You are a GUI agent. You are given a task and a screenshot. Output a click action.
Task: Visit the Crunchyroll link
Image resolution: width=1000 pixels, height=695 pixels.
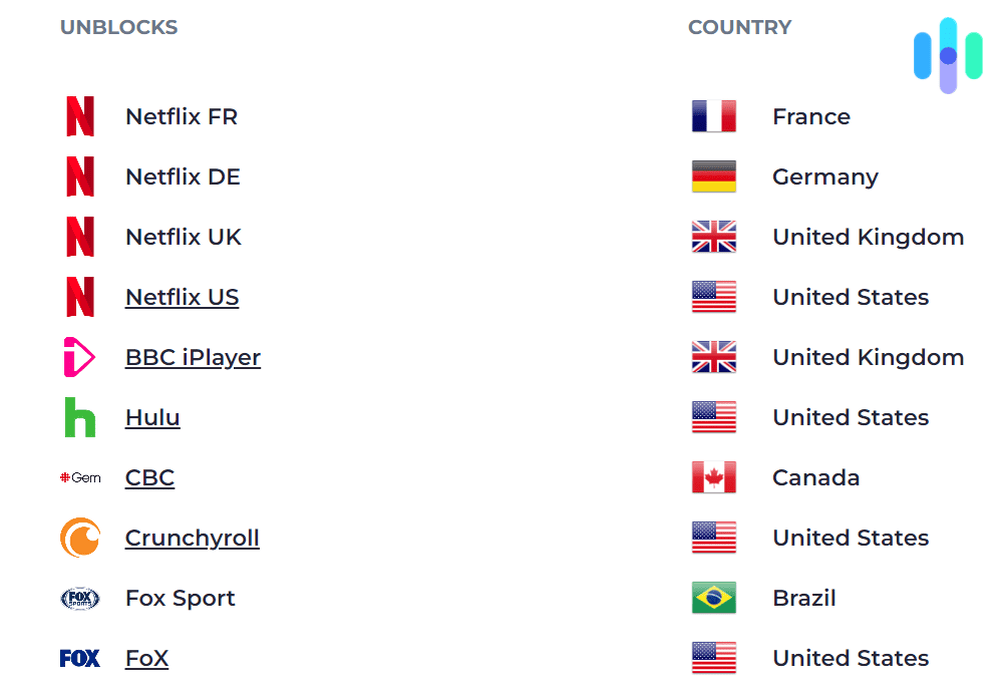point(192,537)
